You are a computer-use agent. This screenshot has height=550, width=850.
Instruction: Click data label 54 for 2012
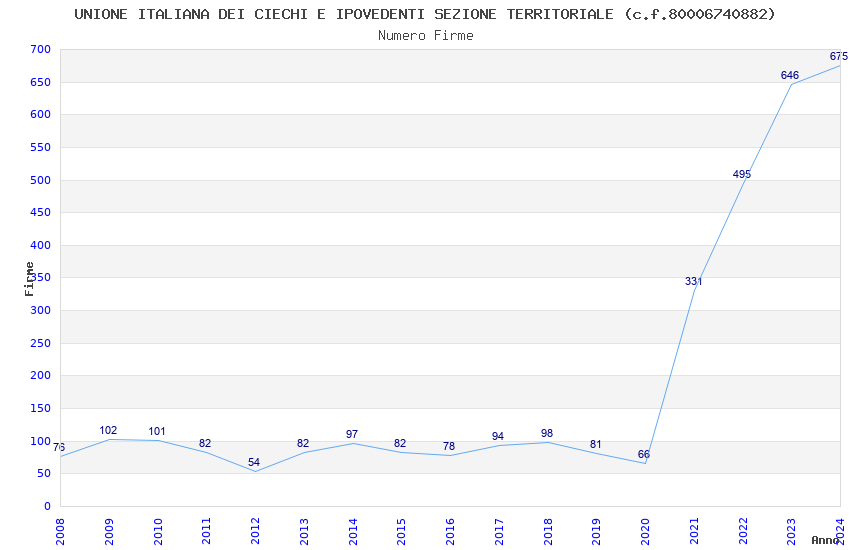click(254, 462)
